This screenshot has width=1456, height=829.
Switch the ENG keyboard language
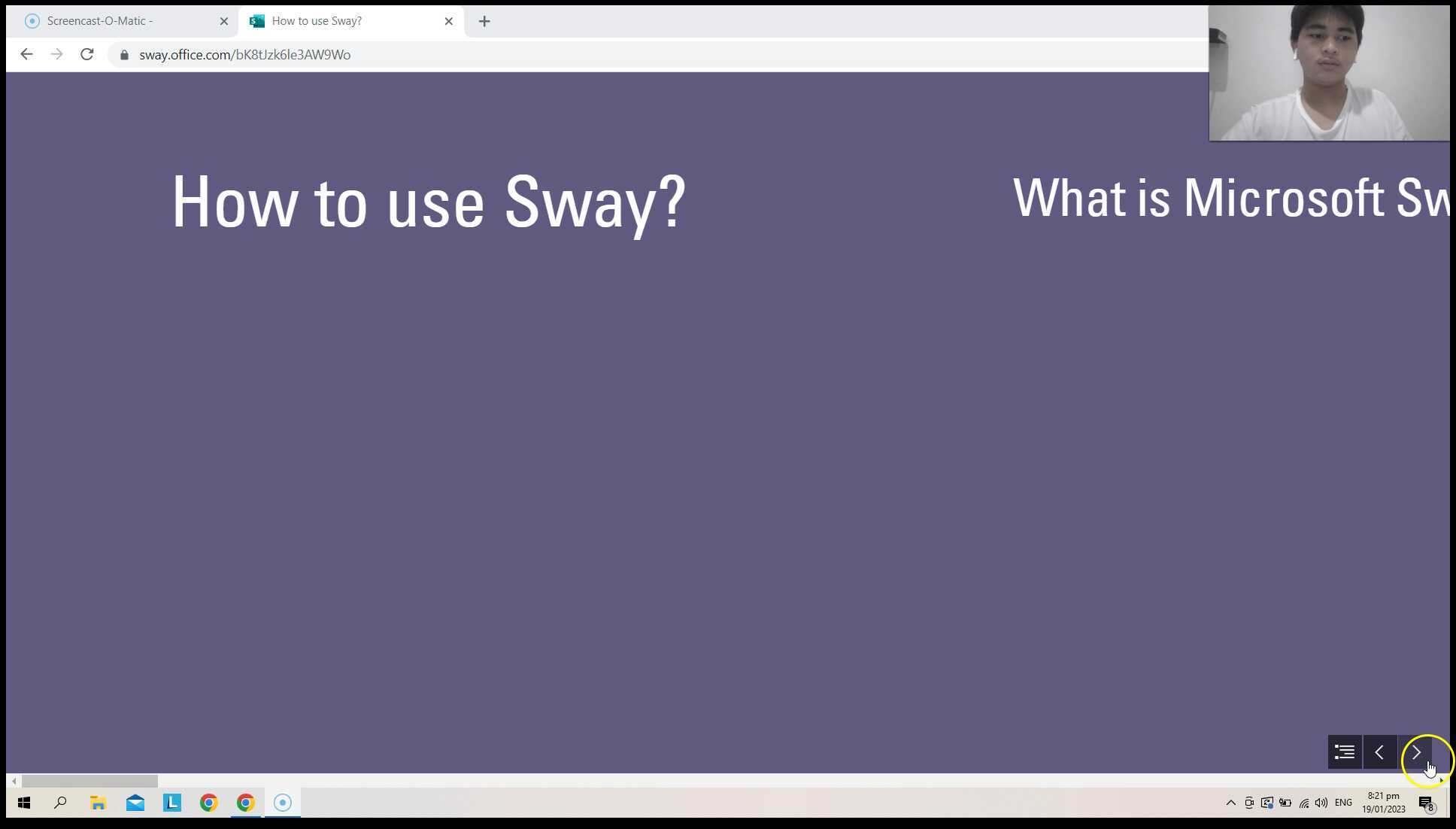coord(1343,803)
